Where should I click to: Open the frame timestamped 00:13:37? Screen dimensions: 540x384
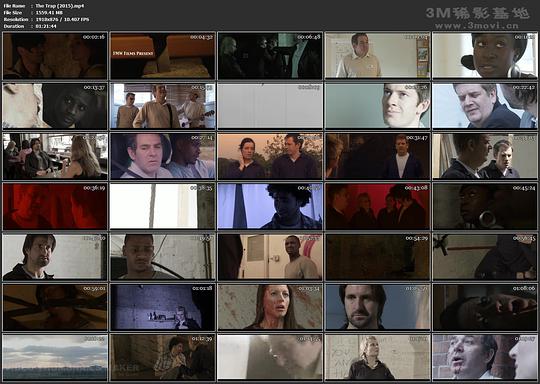click(x=55, y=106)
